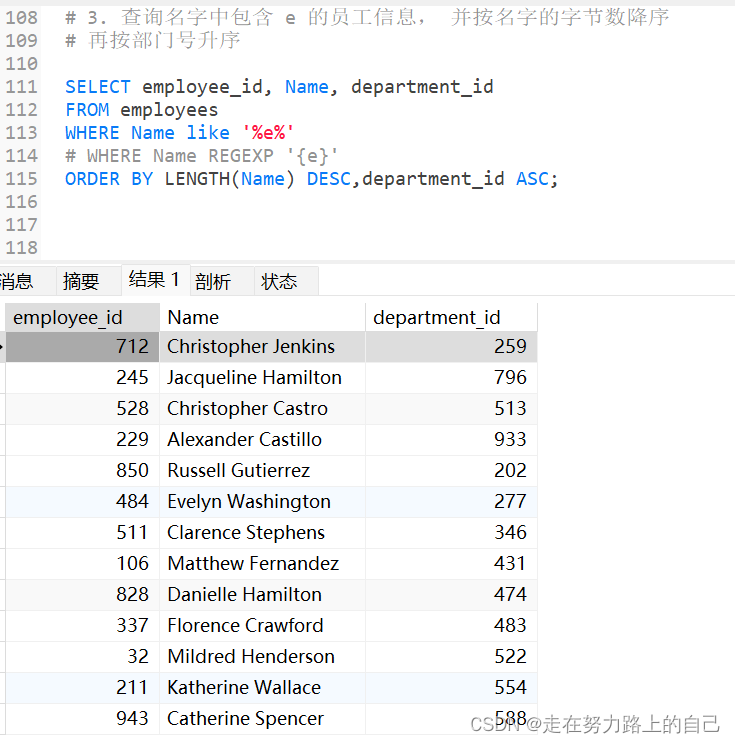Open the 剖析 tab

coord(221,281)
